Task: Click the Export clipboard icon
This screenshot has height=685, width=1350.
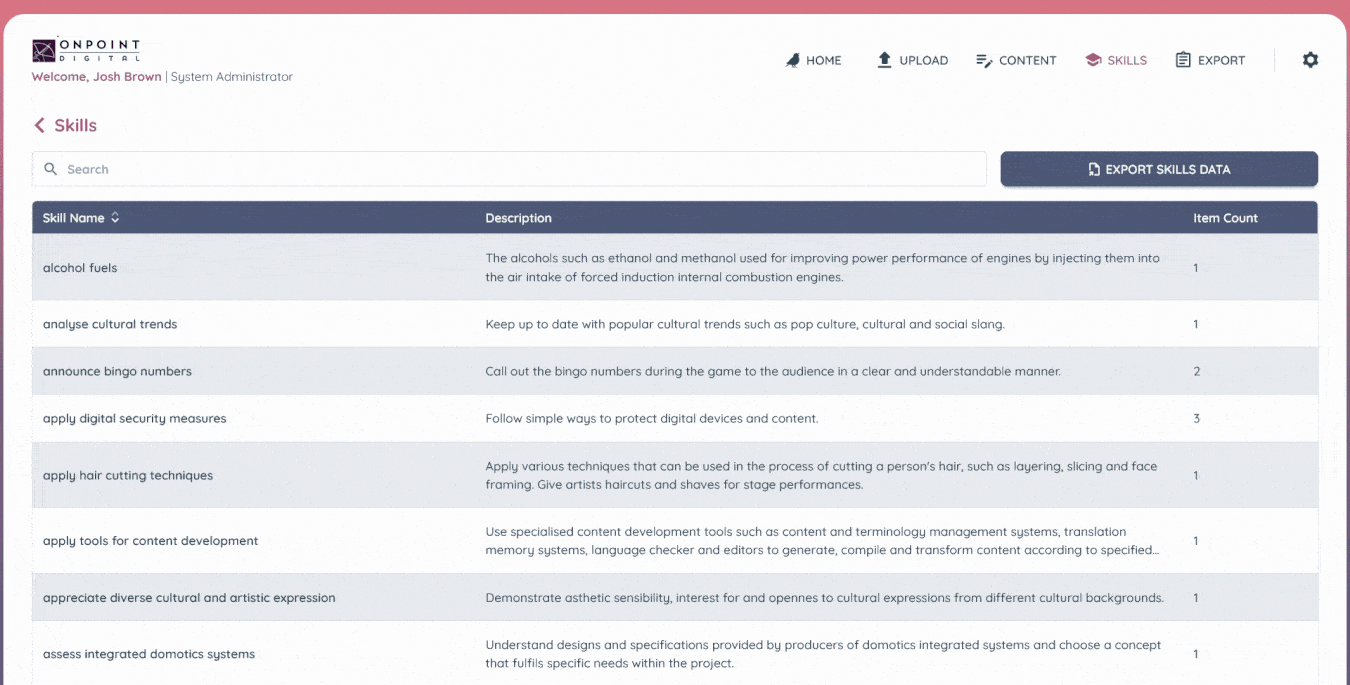Action: 1183,60
